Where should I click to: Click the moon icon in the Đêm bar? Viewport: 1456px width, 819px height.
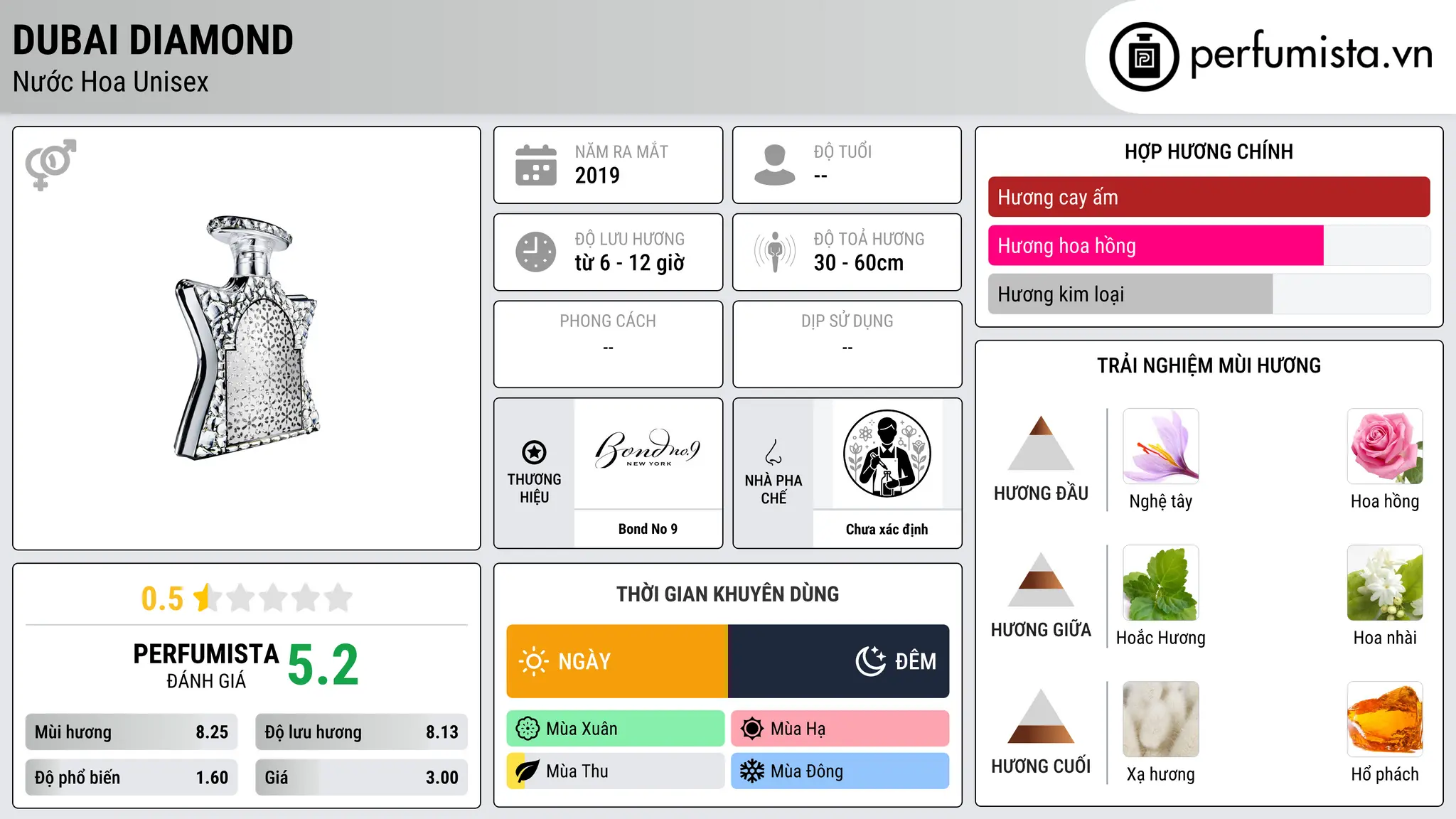871,661
